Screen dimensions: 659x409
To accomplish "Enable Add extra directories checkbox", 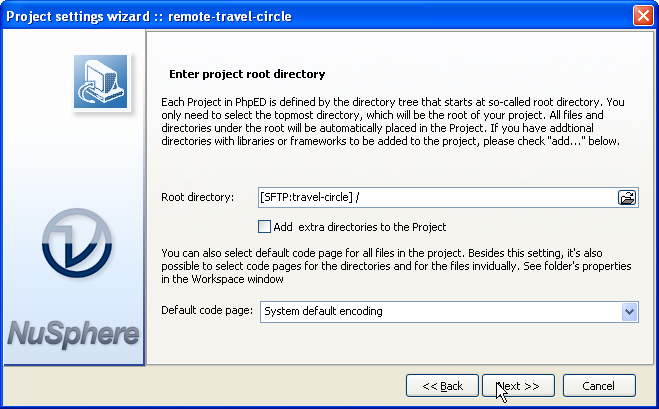I will (x=265, y=227).
